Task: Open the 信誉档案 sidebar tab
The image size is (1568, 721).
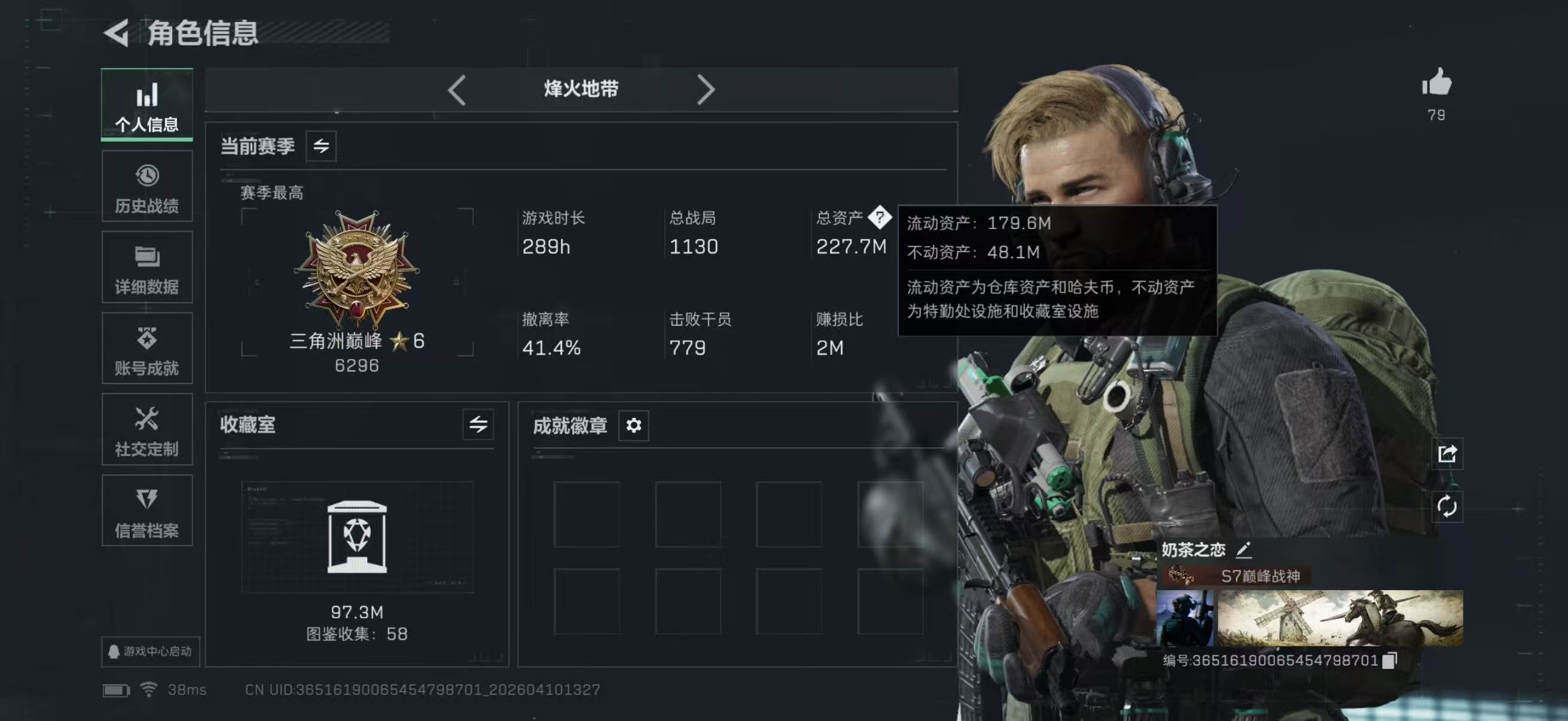Action: (x=147, y=511)
